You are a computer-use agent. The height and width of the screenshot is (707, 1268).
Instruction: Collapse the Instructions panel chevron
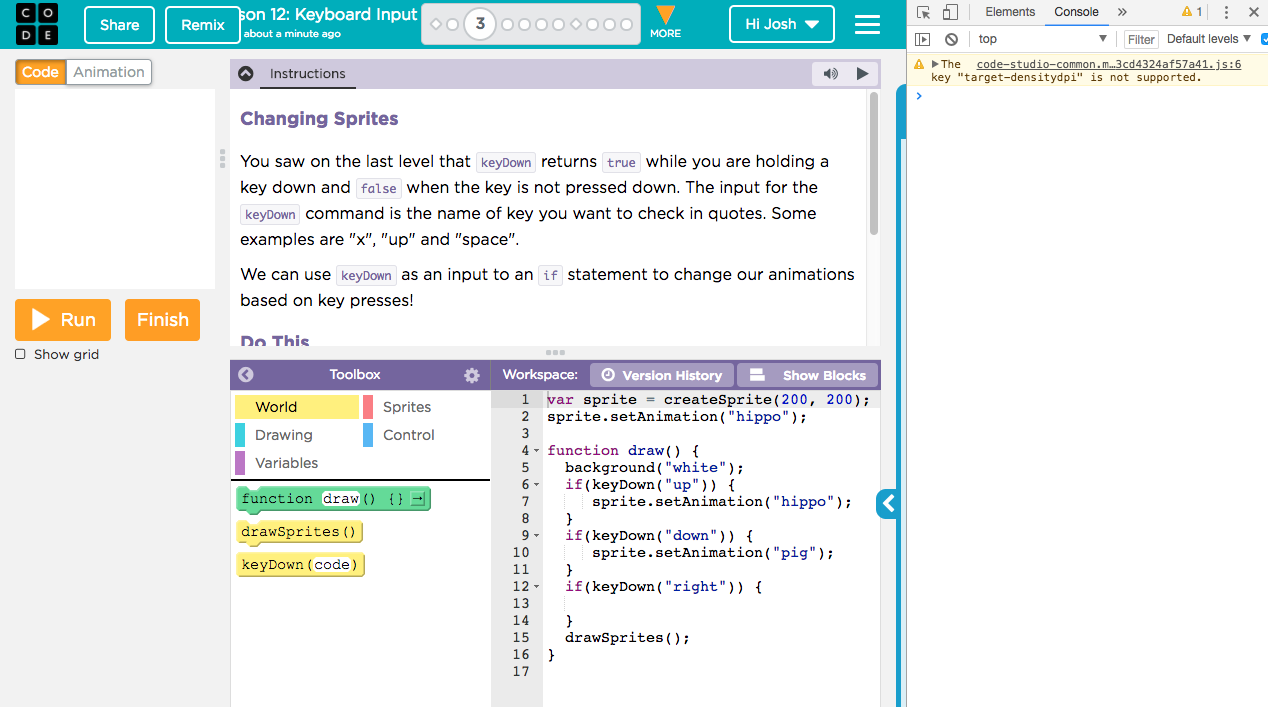[x=246, y=74]
